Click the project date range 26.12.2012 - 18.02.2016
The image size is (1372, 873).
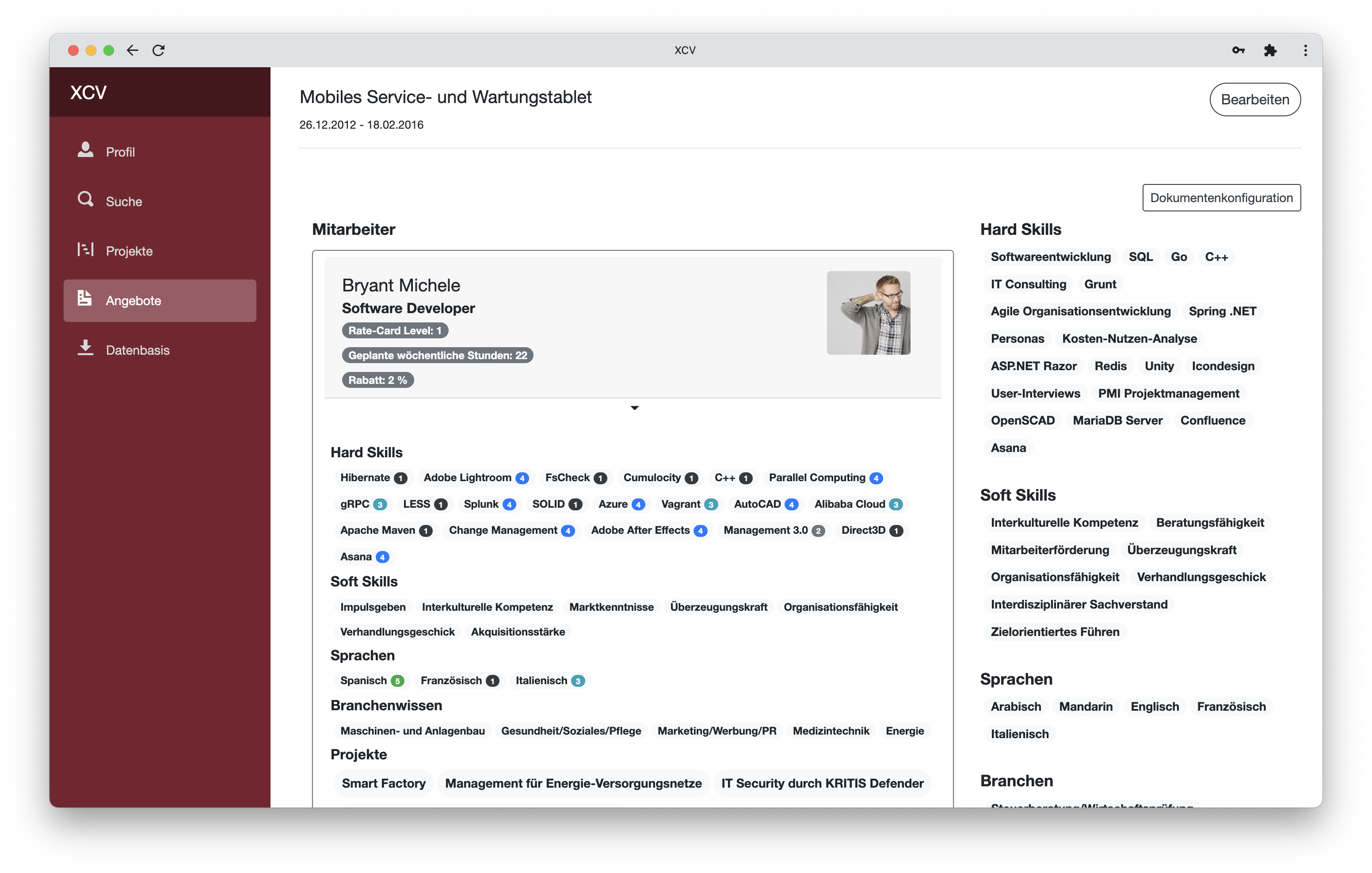pos(361,125)
